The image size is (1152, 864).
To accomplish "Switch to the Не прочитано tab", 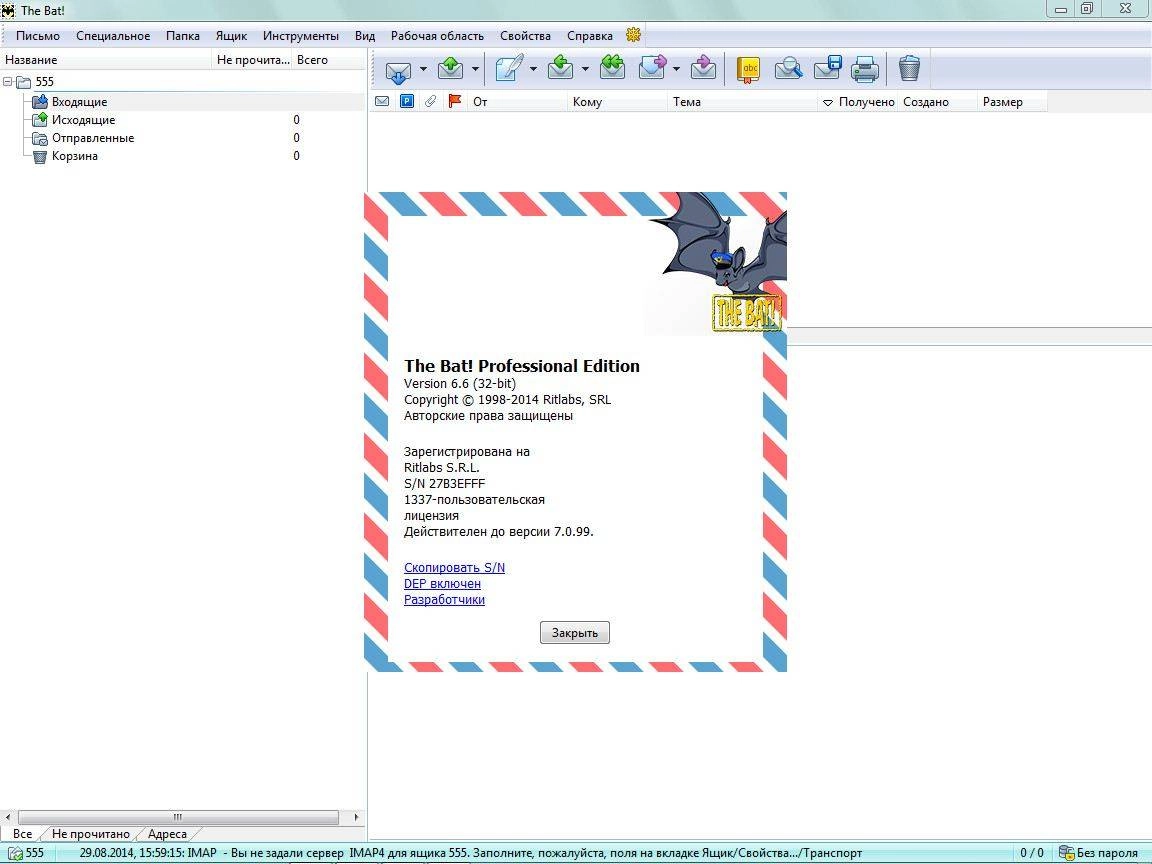I will (90, 834).
